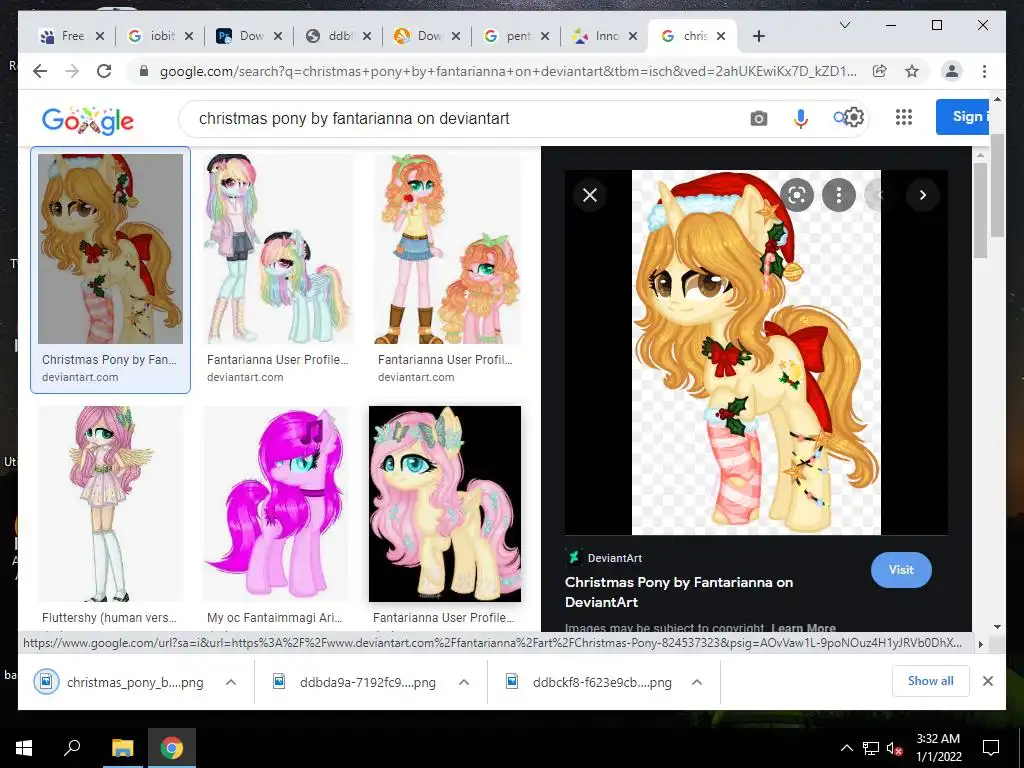Close the image preview panel

pyautogui.click(x=590, y=195)
